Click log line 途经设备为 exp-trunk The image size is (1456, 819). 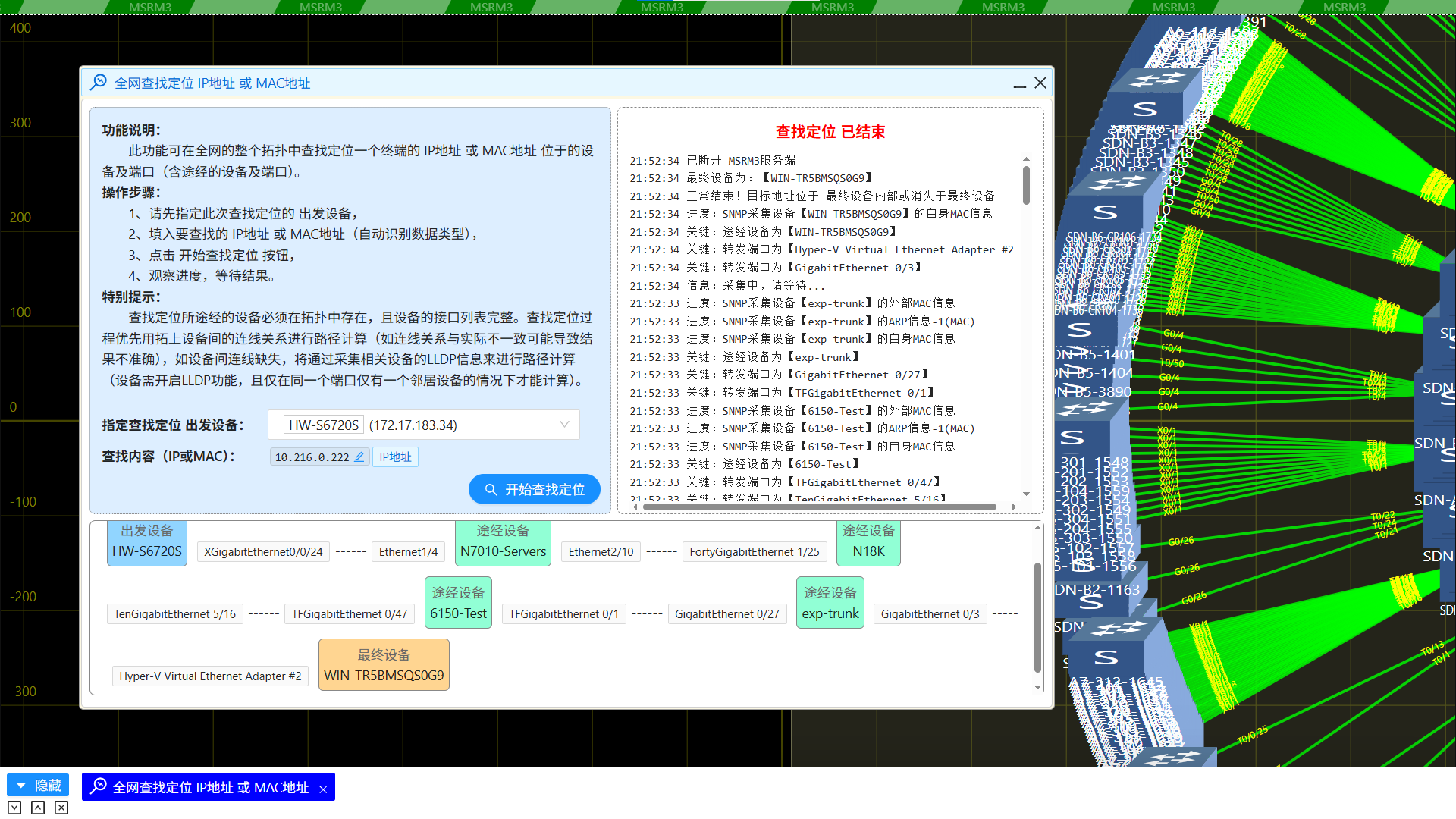coord(745,357)
